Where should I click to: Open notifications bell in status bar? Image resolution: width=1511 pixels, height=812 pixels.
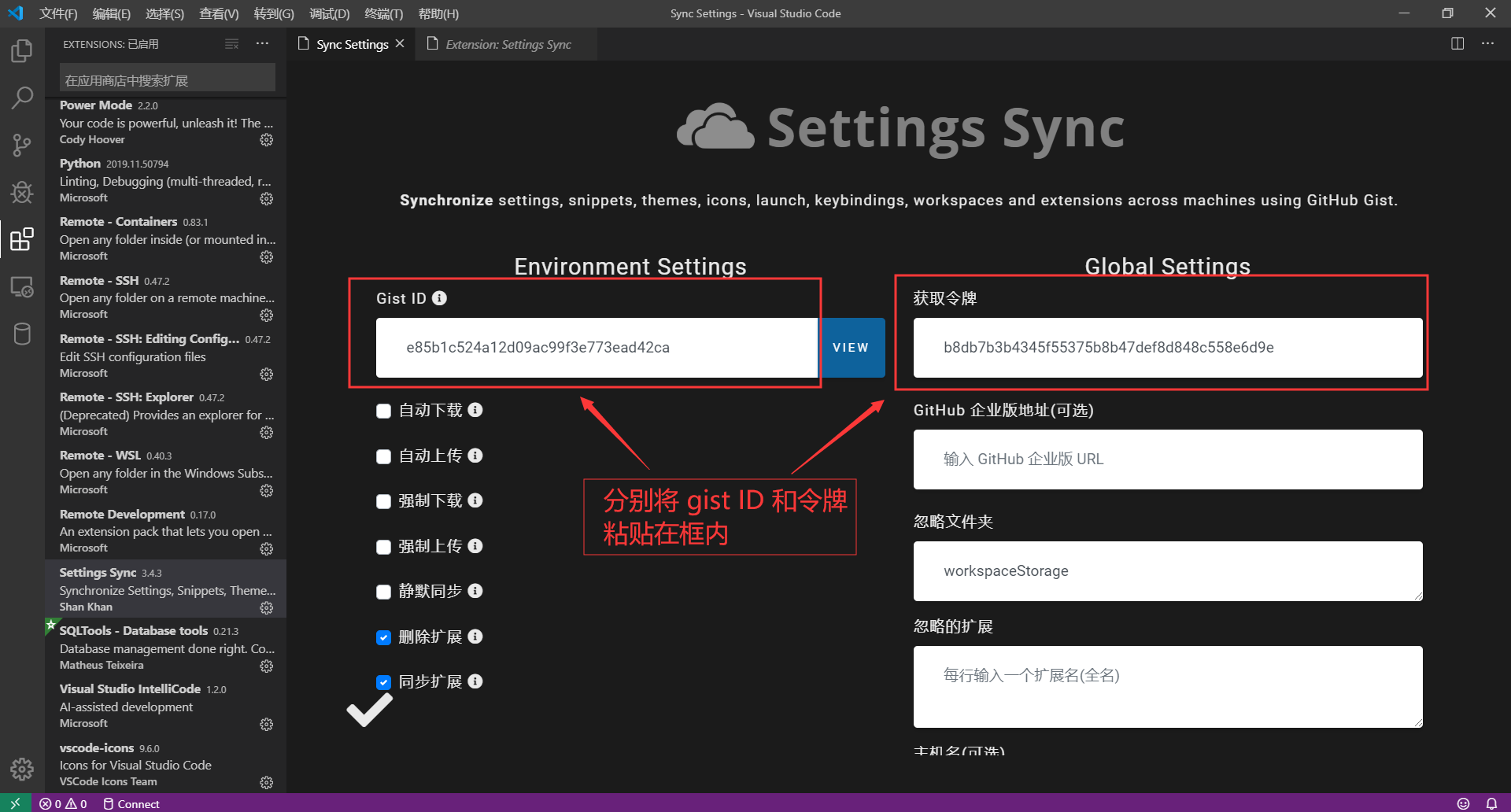point(1491,803)
